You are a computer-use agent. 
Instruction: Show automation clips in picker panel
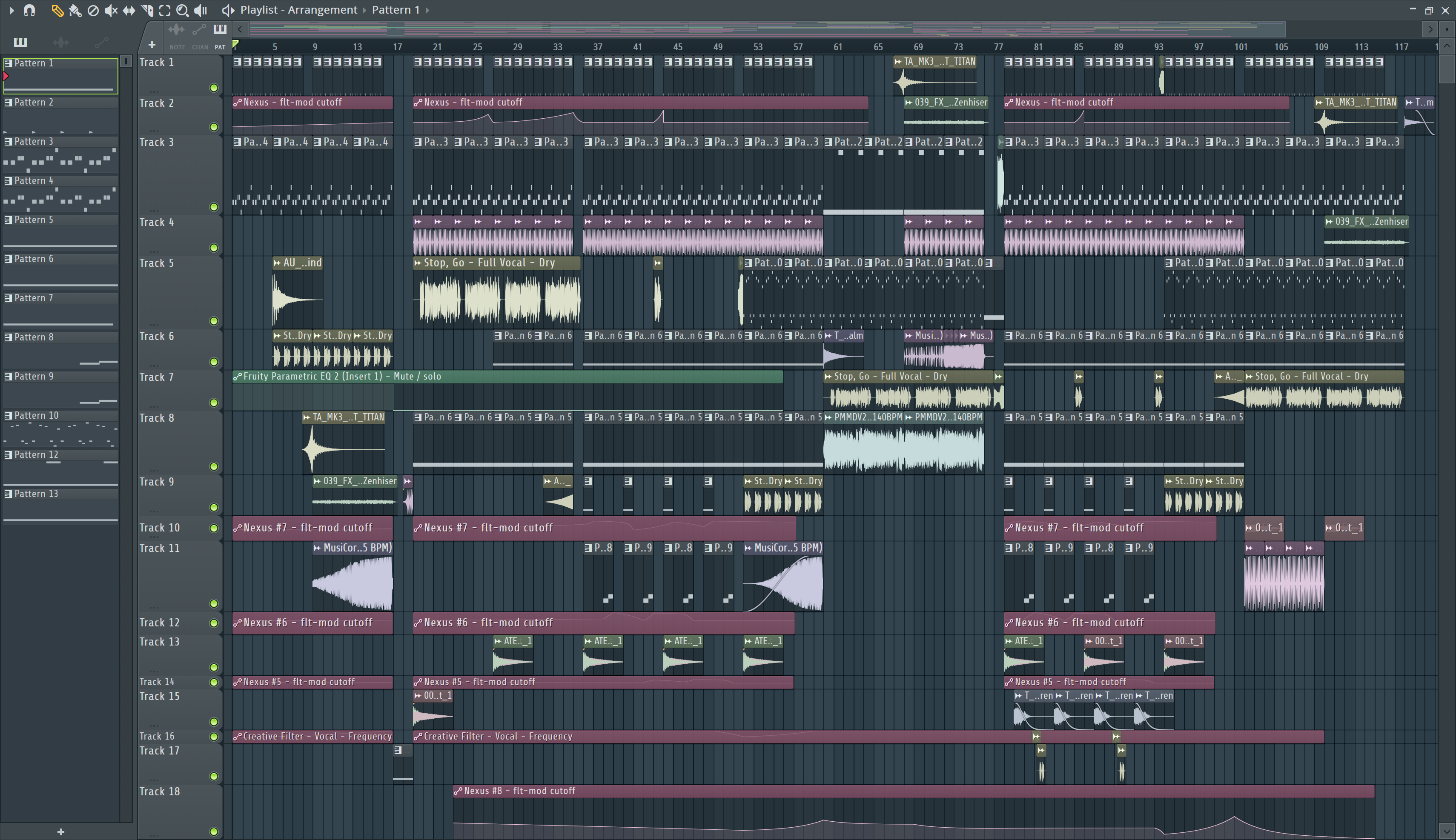pyautogui.click(x=101, y=42)
